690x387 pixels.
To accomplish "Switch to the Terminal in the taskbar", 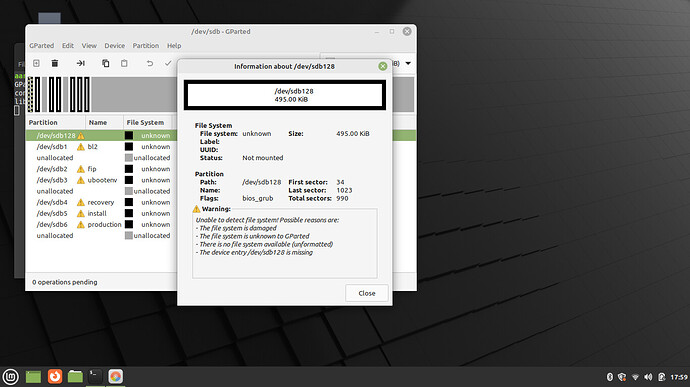I will [95, 376].
